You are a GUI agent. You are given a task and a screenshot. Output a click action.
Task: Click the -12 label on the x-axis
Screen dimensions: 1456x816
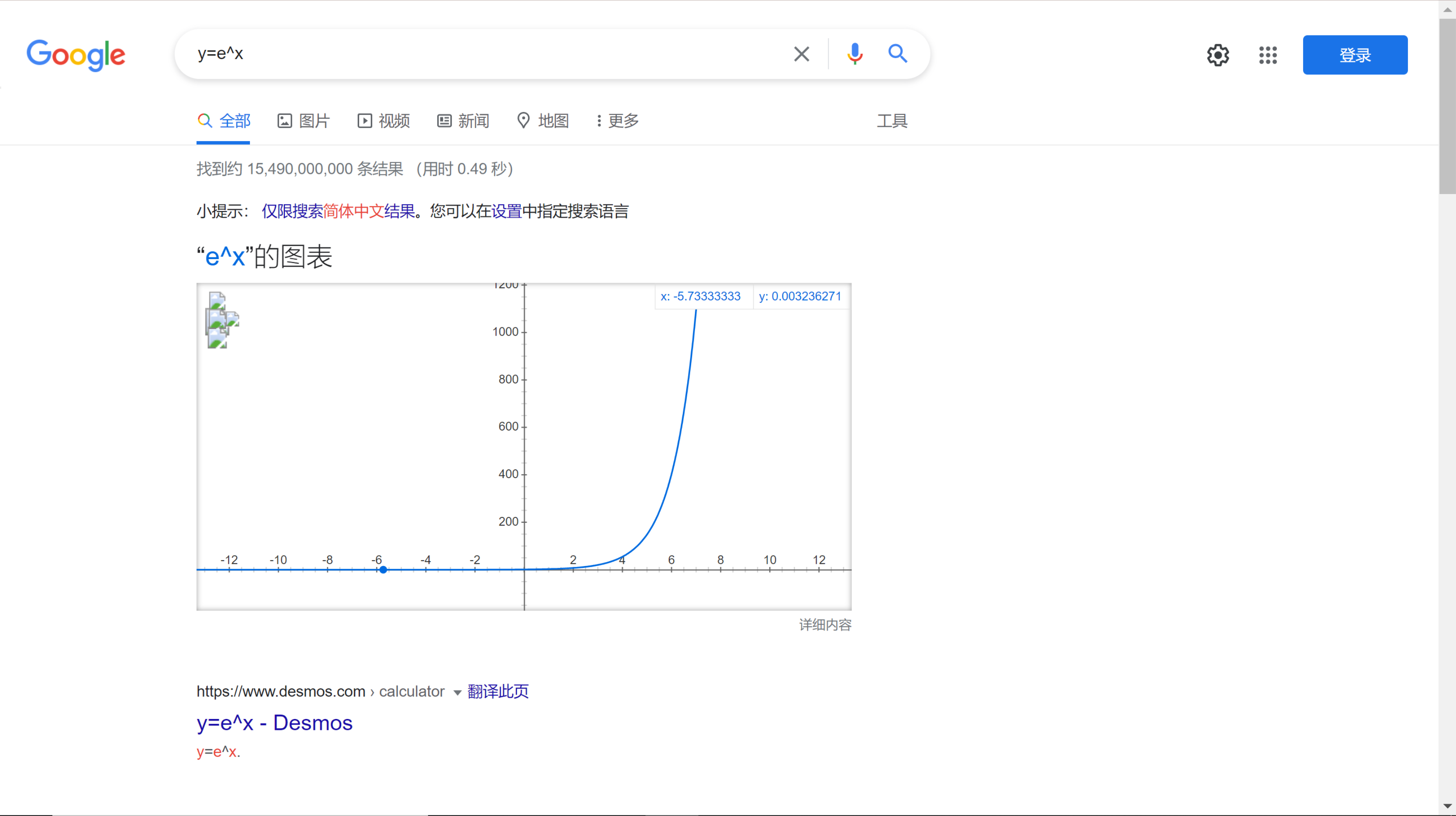pos(229,560)
